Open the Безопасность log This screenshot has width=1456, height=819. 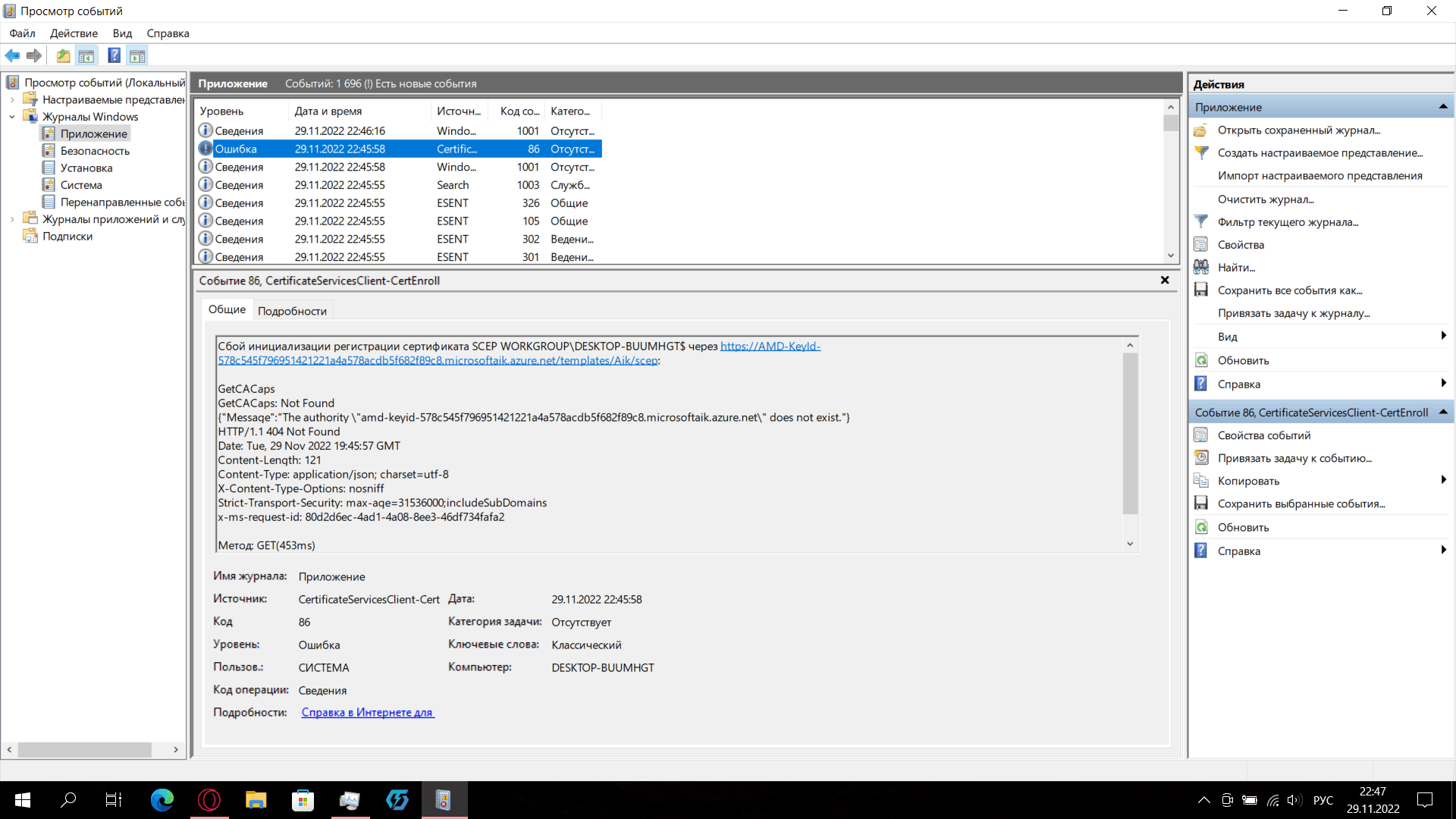(95, 151)
